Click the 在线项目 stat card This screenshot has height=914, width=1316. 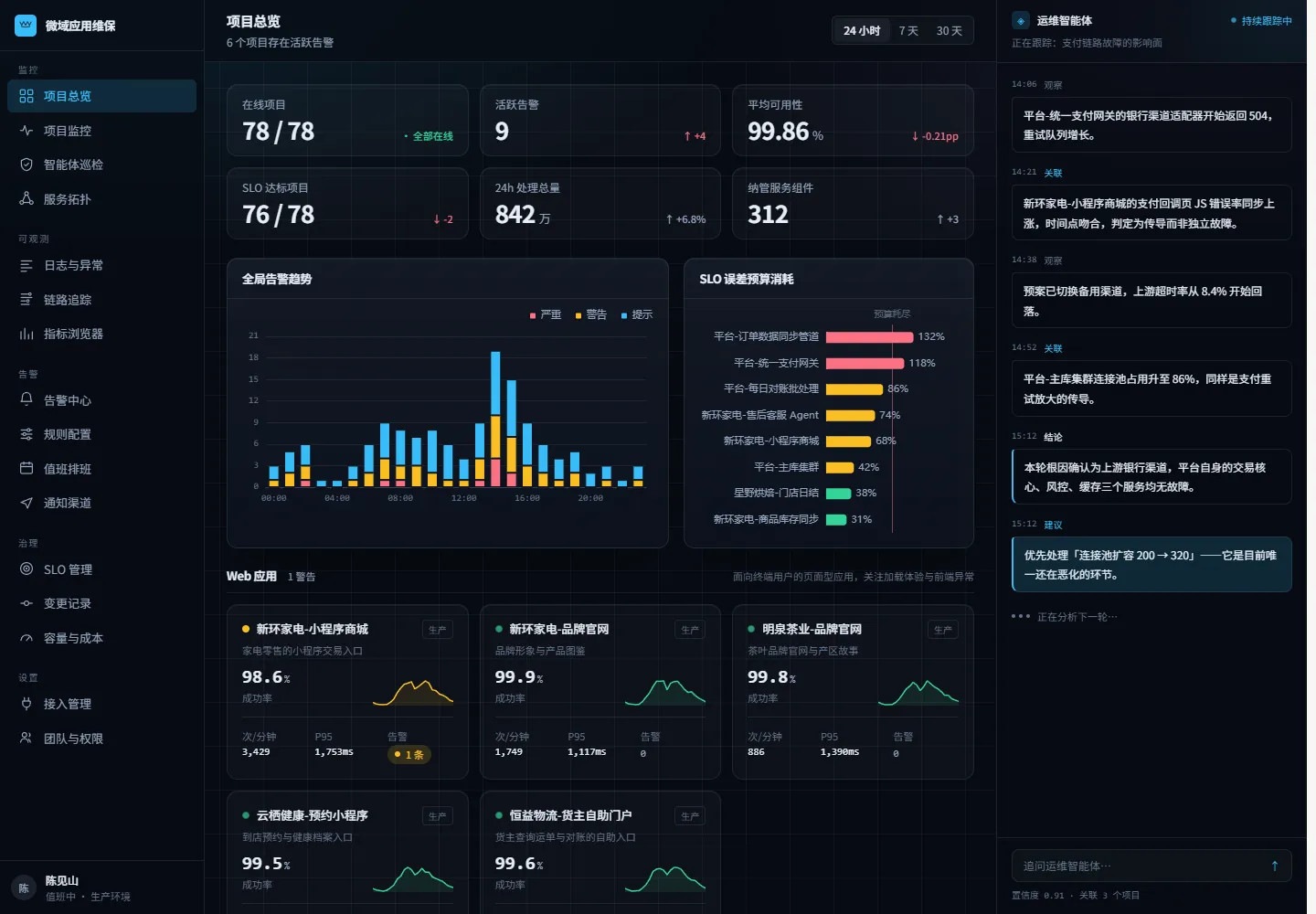click(x=347, y=121)
